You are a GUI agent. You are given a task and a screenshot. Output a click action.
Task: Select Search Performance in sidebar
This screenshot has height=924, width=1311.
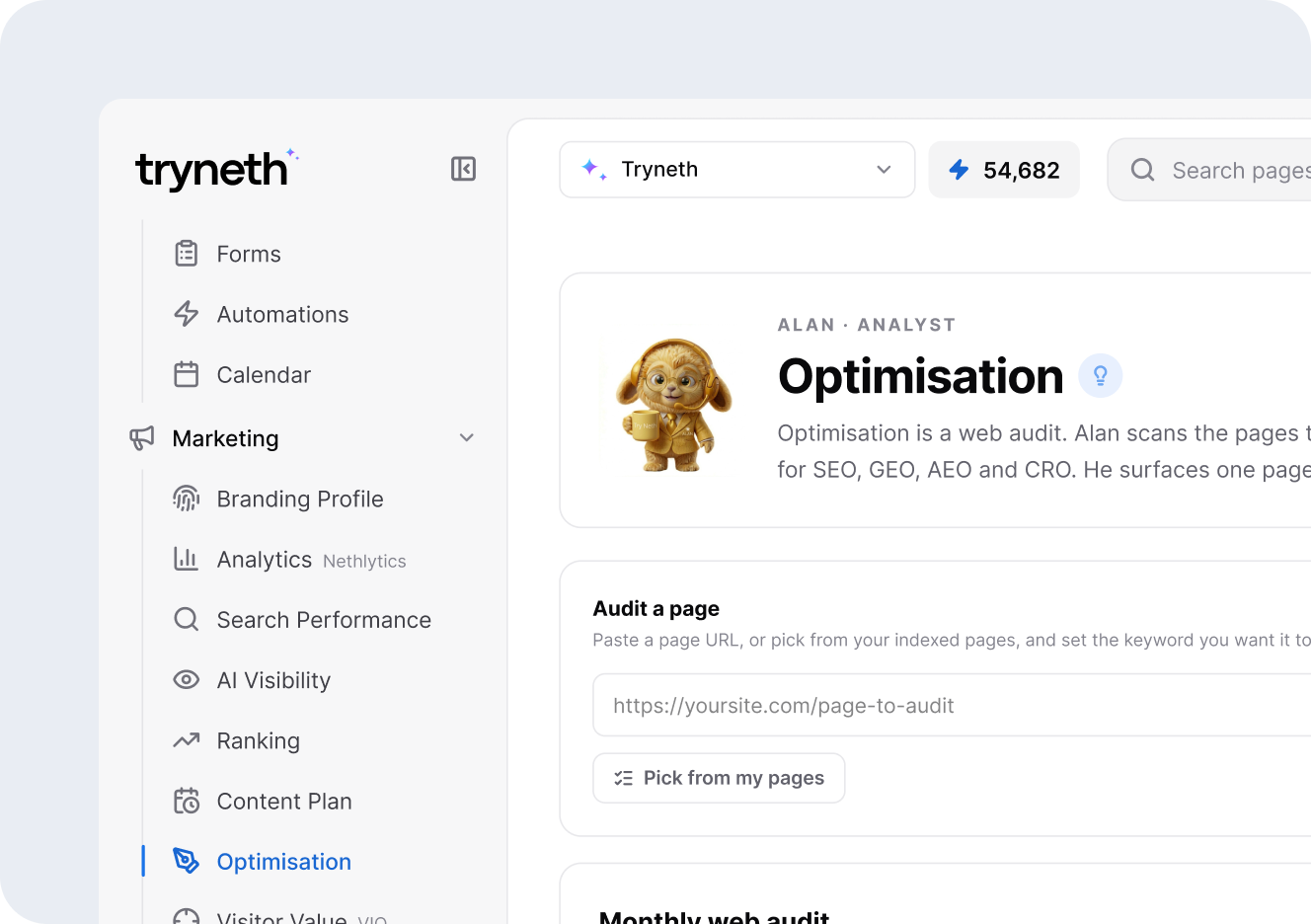324,619
